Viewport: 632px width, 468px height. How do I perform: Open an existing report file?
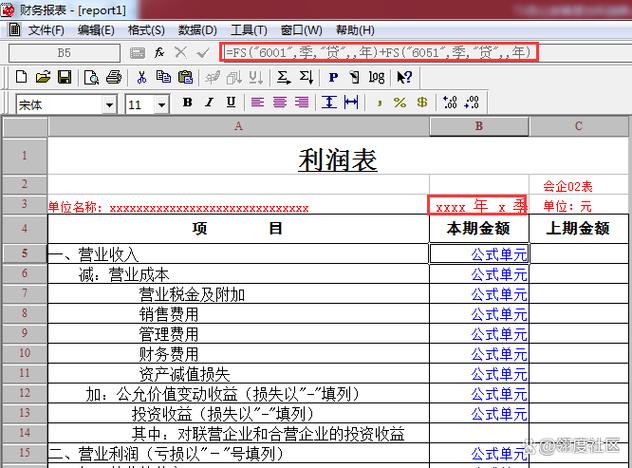[43, 77]
